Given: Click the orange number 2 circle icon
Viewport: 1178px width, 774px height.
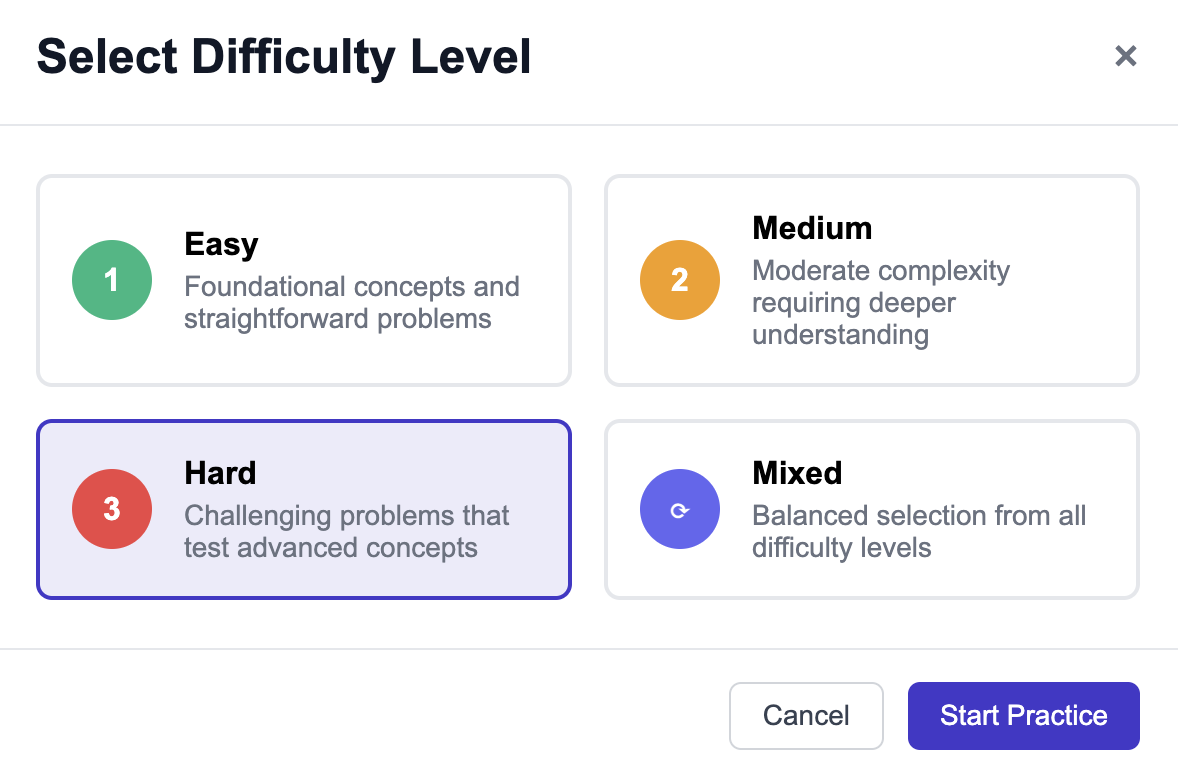Looking at the screenshot, I should click(680, 280).
